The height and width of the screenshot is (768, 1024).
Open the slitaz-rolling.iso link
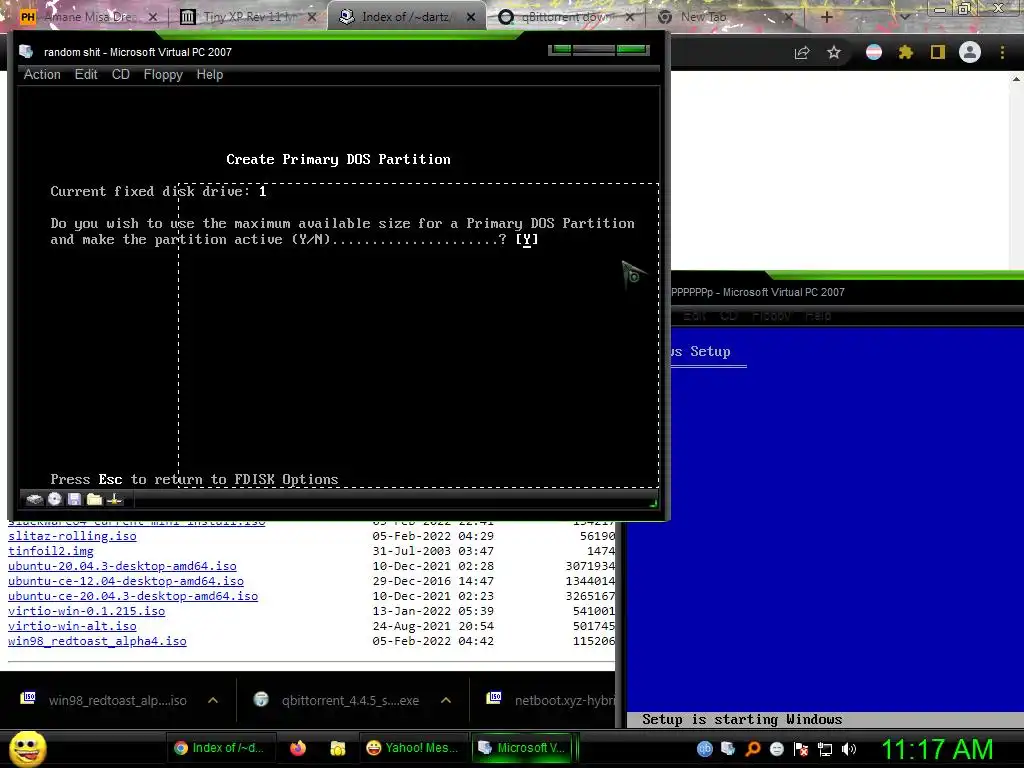[x=72, y=536]
